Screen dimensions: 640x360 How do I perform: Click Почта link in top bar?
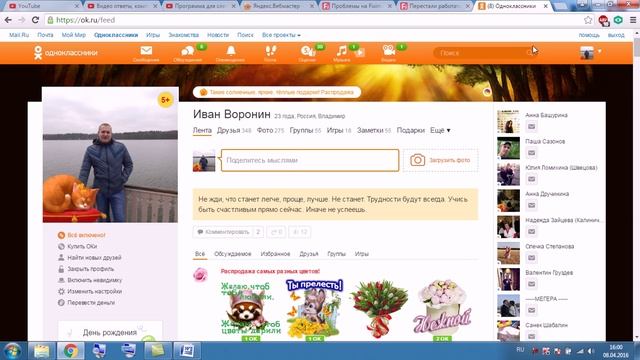pos(45,35)
